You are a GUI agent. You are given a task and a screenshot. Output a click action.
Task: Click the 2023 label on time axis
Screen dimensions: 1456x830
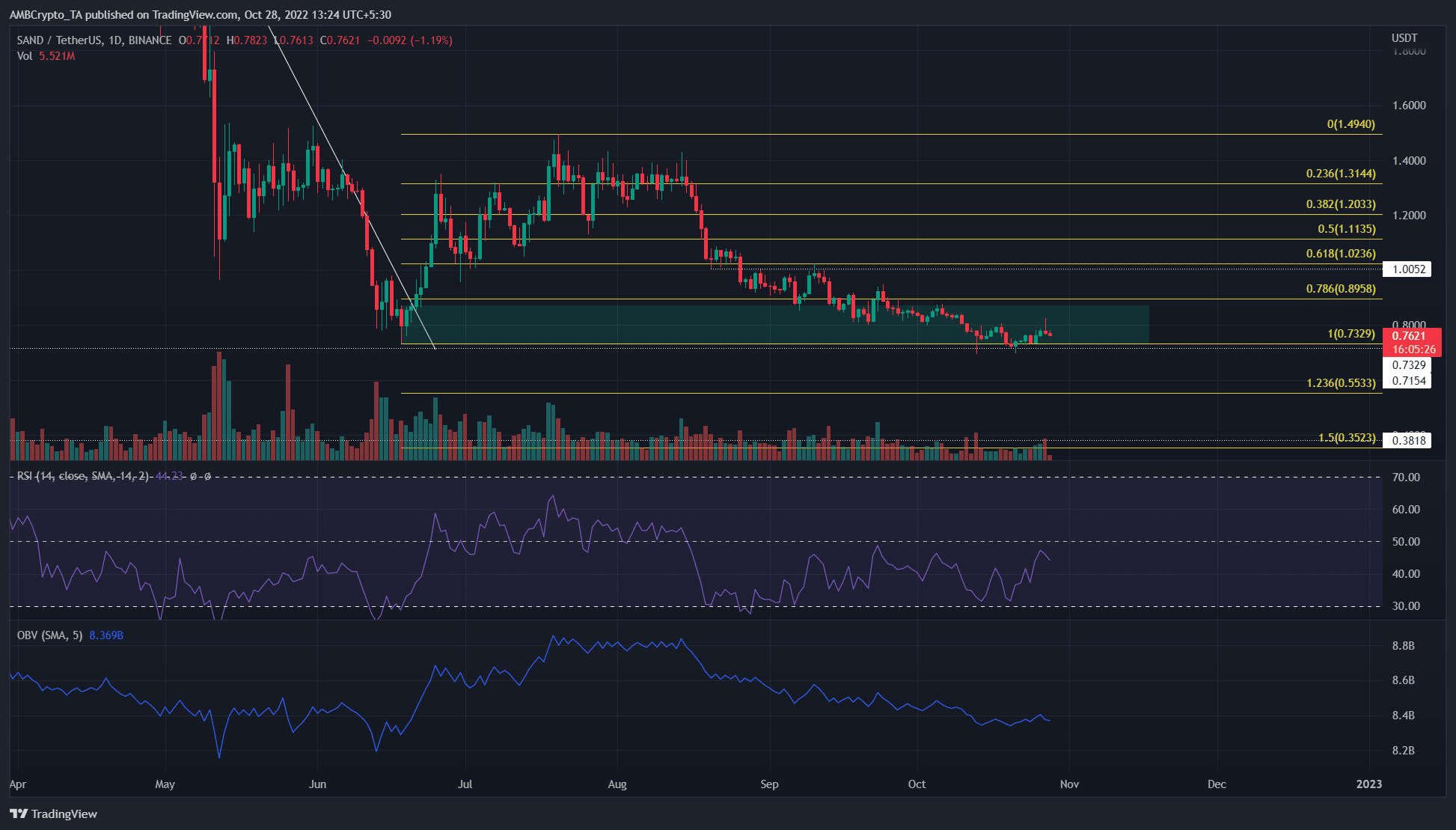click(x=1369, y=784)
